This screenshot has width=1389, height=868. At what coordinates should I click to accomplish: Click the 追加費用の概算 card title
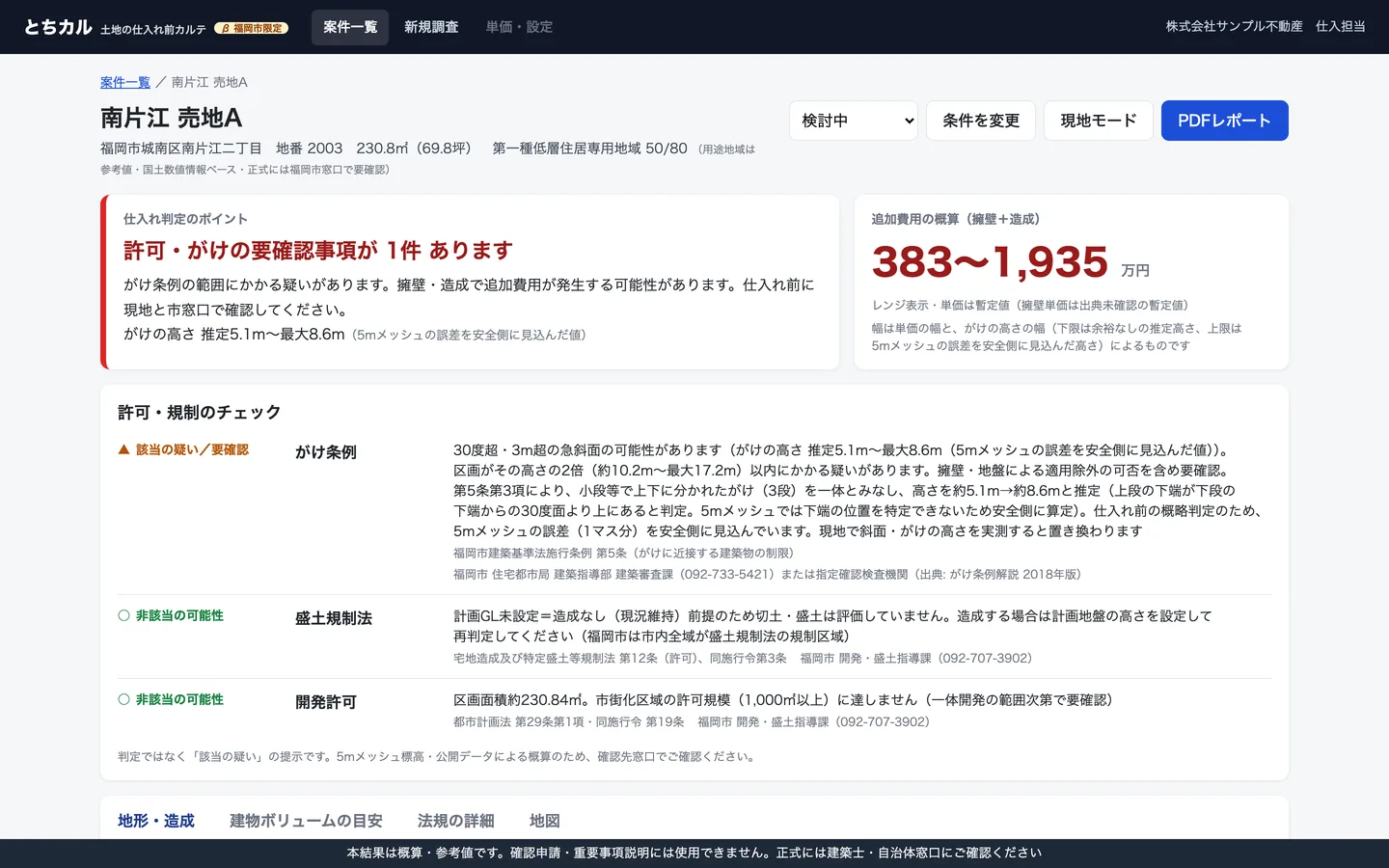point(956,219)
